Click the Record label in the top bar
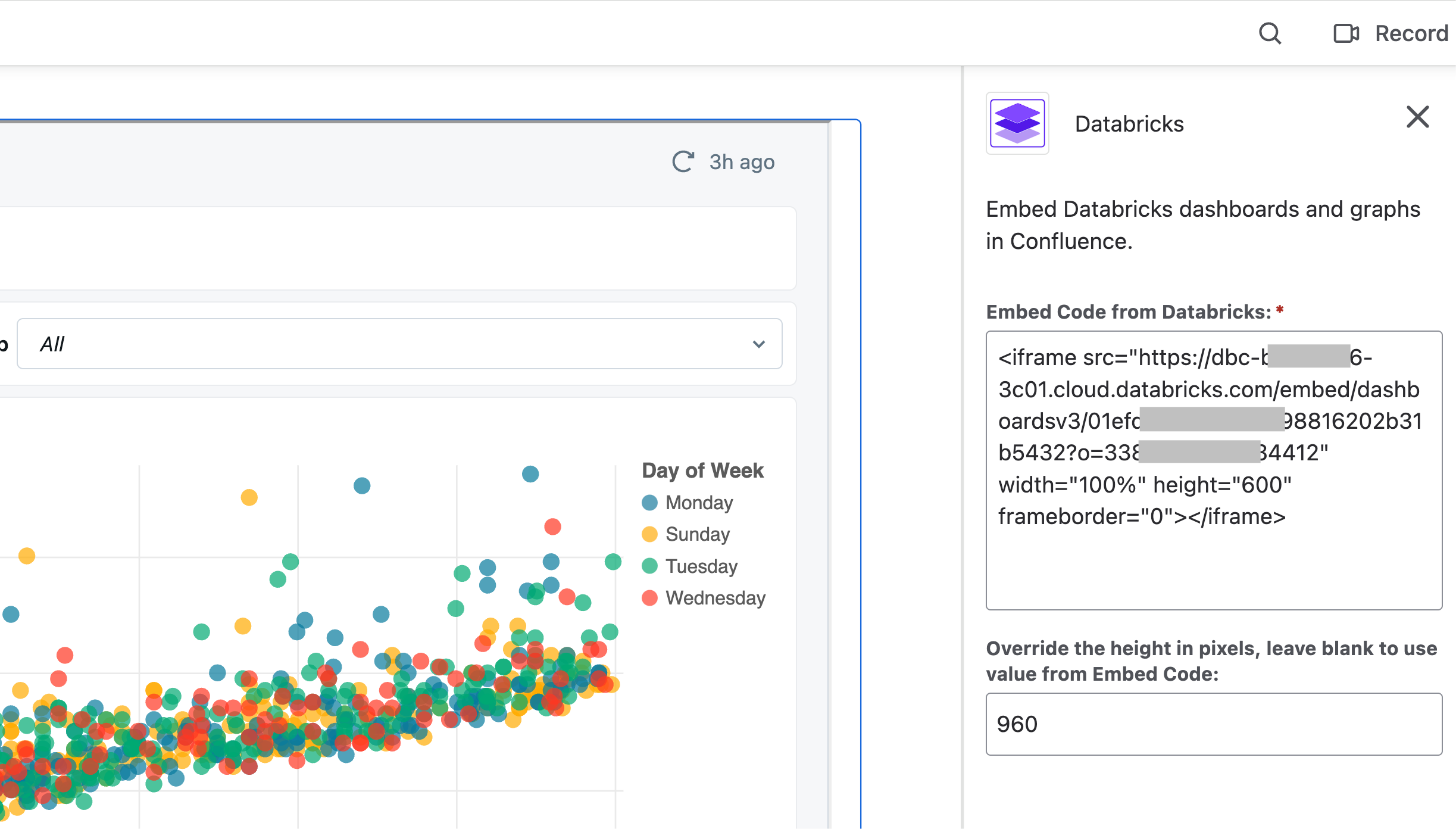The image size is (1456, 829). pyautogui.click(x=1411, y=33)
